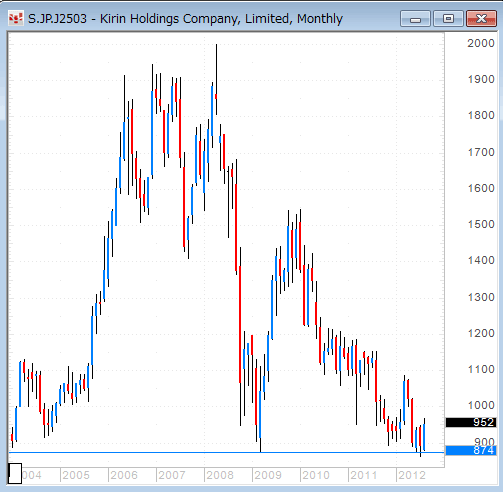Click the 2006 label on time axis
The width and height of the screenshot is (503, 492).
[124, 475]
